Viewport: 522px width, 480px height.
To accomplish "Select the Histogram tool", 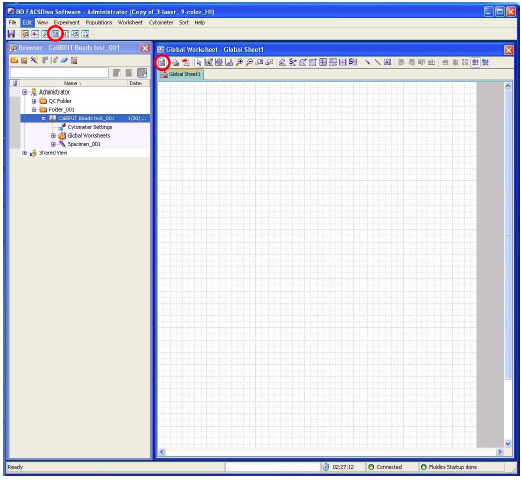I will 229,62.
